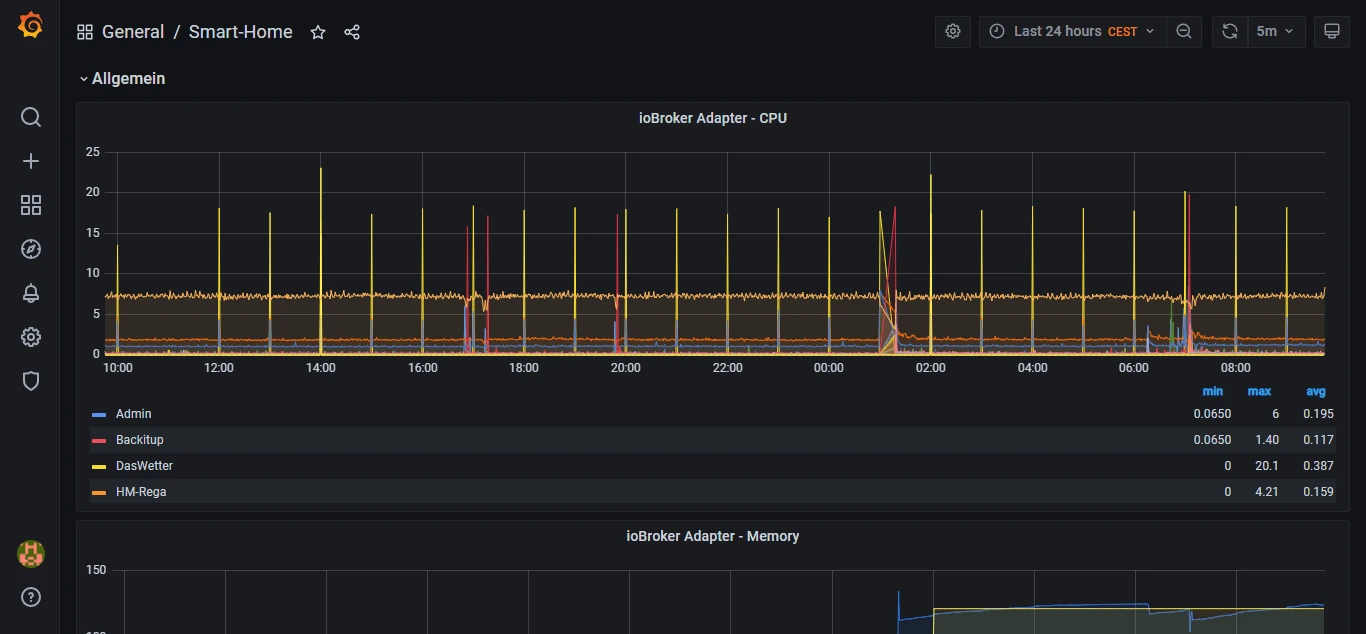
Task: Open the Help question mark icon
Action: 31,598
